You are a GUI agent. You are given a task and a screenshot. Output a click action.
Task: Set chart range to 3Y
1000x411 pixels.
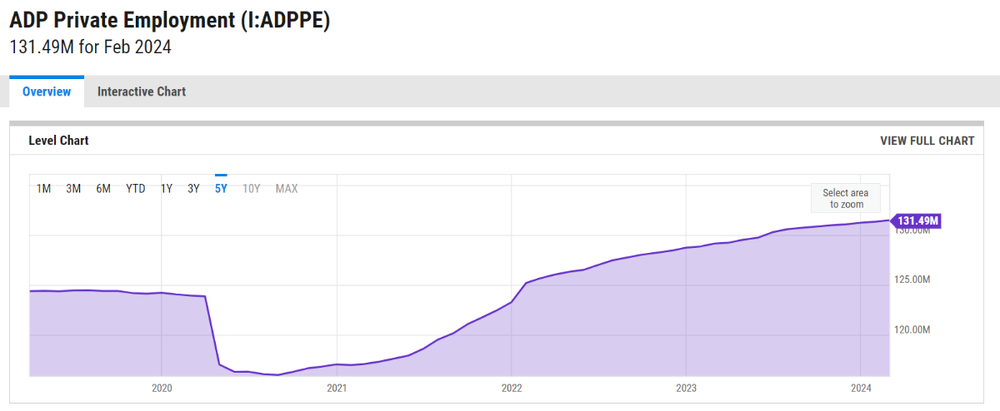click(194, 189)
